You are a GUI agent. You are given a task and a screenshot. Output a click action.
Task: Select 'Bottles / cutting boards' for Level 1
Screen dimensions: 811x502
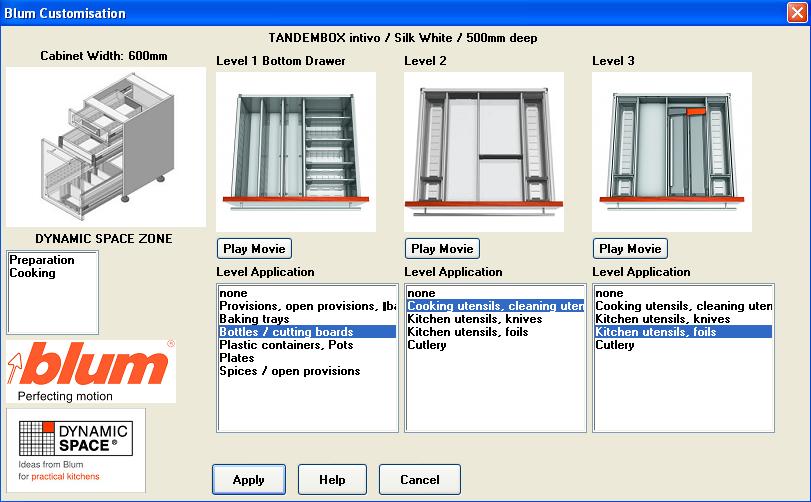(x=307, y=332)
